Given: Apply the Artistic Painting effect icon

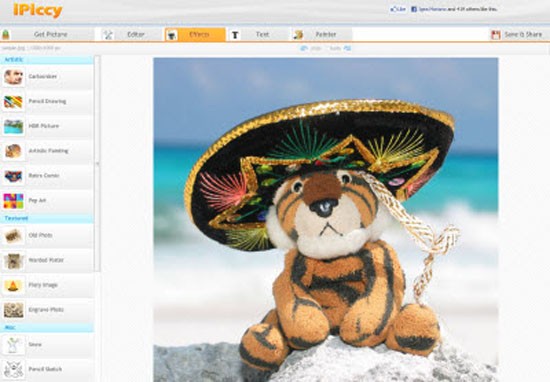Looking at the screenshot, I should tap(13, 151).
